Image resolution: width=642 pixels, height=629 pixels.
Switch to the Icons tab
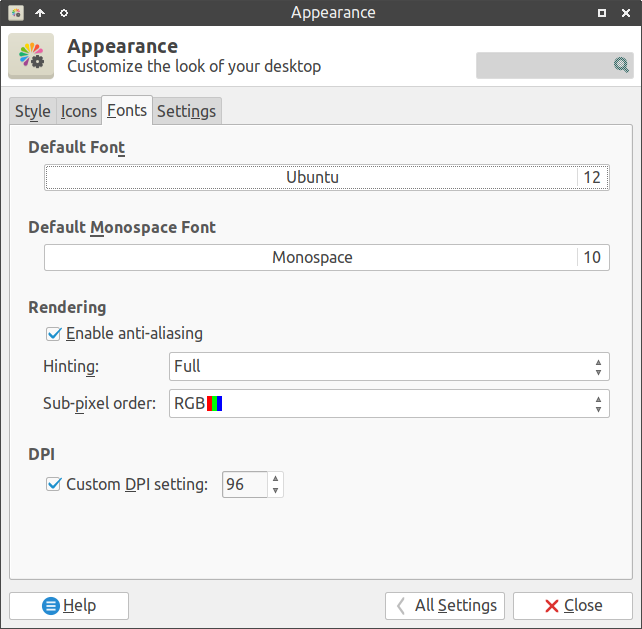(79, 111)
